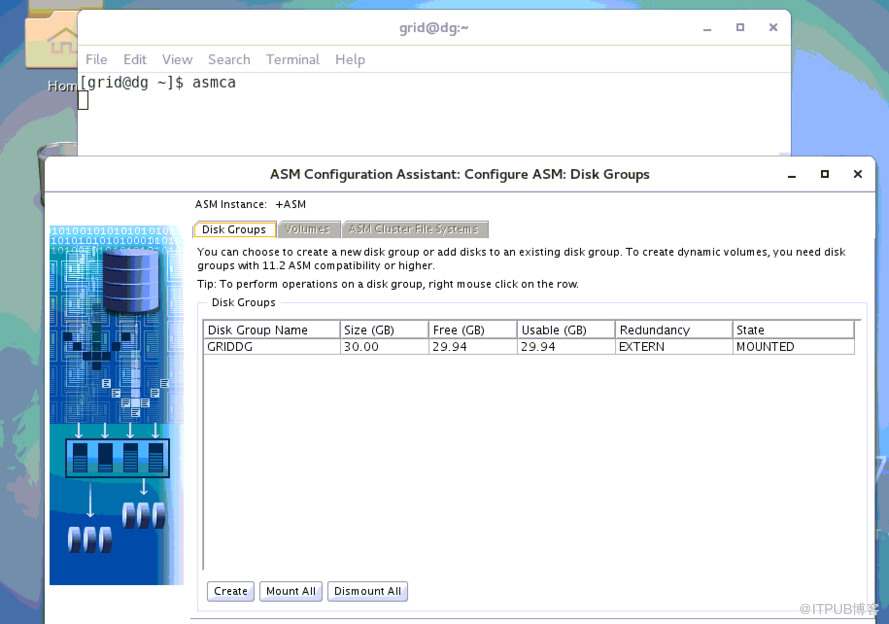
Task: Click the ASM Instance +ASM label
Action: click(251, 205)
